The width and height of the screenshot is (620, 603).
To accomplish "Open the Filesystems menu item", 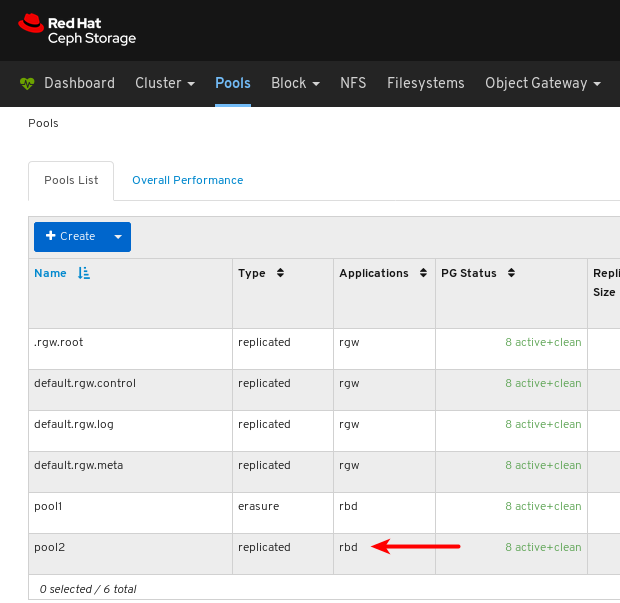I will [426, 84].
